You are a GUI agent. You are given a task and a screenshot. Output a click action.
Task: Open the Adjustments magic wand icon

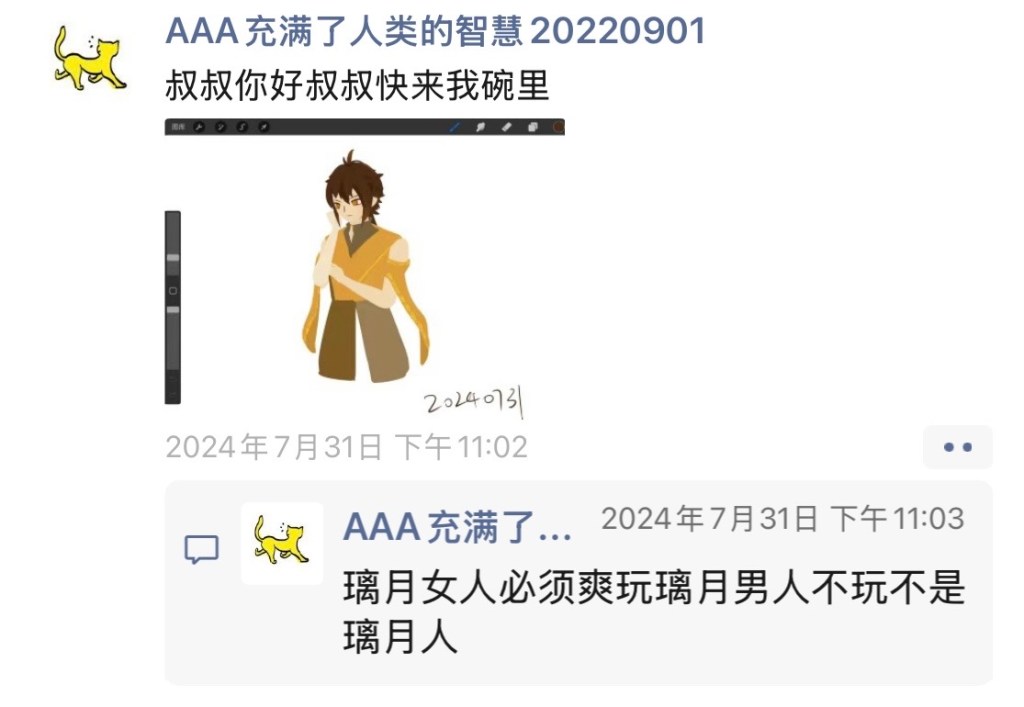pos(221,127)
